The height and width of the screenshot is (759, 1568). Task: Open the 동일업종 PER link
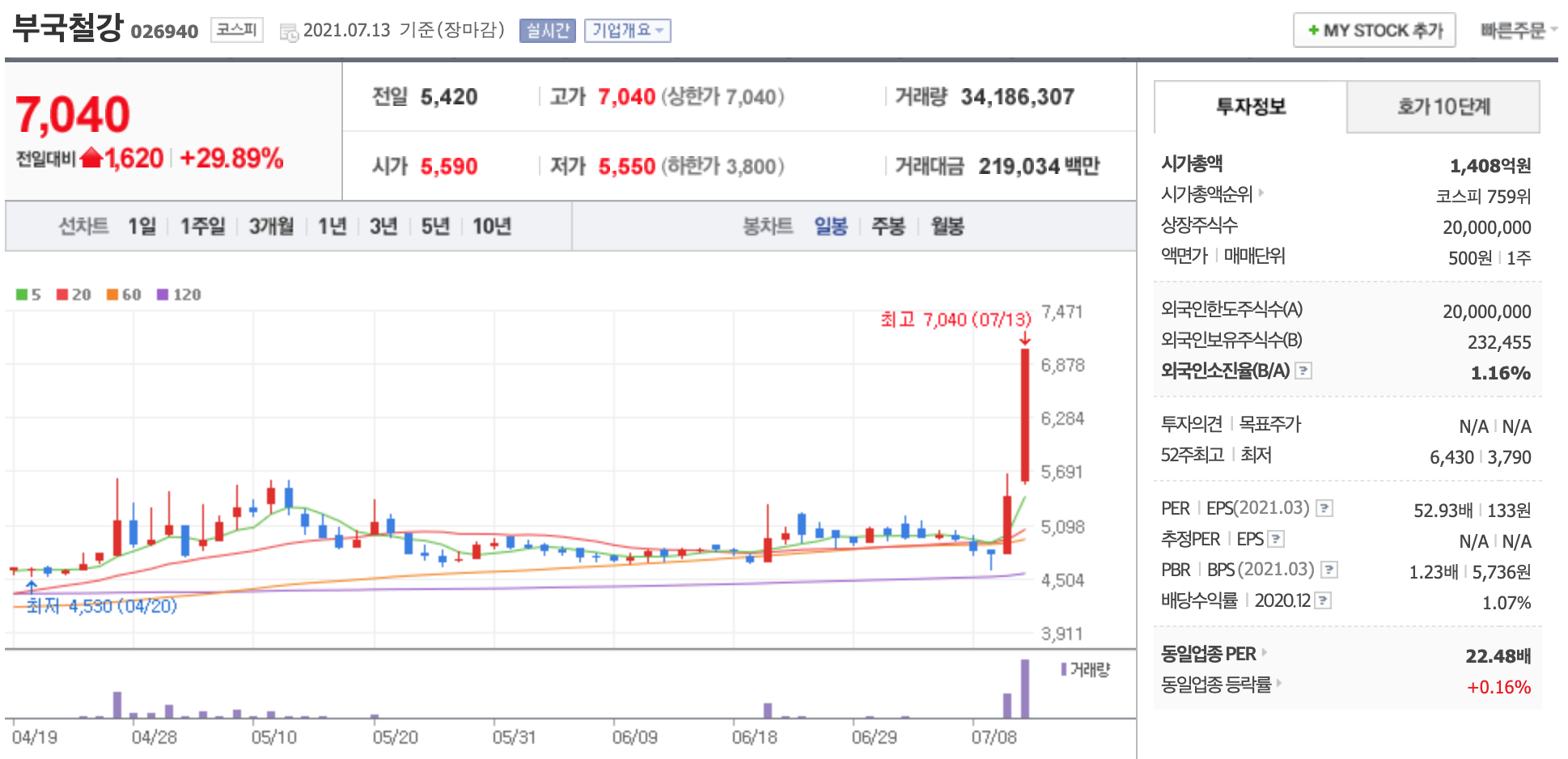coord(1209,653)
